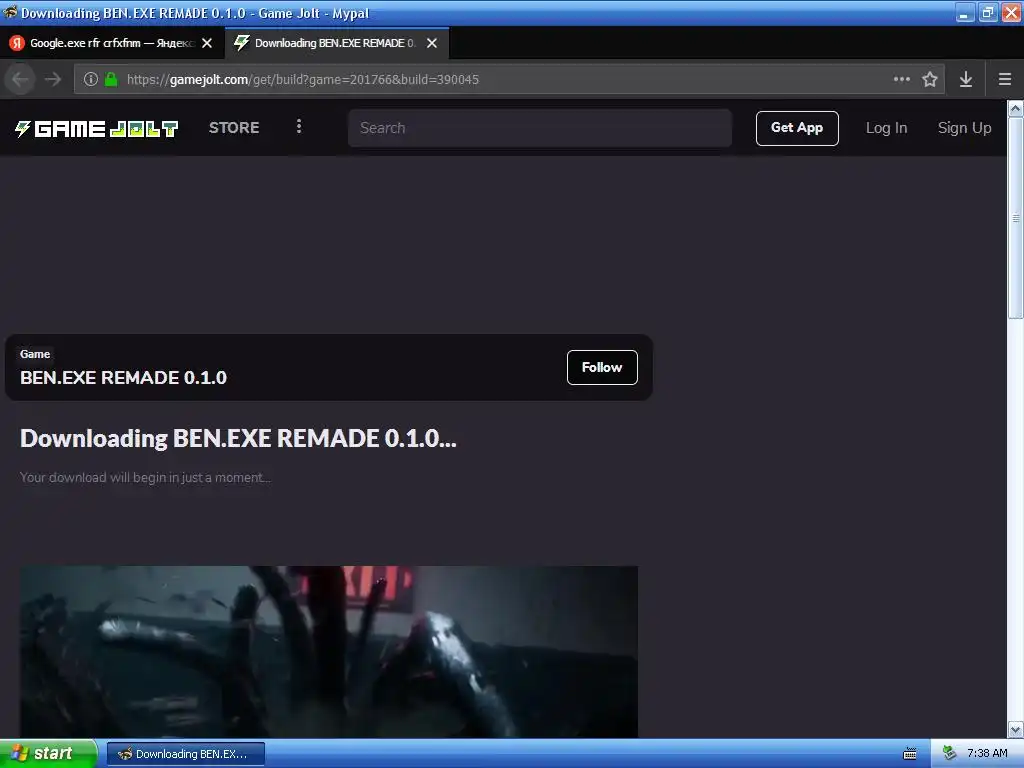Viewport: 1024px width, 768px height.
Task: Open the BEN.EXE REMADE 0.1.0 game title link
Action: (123, 377)
